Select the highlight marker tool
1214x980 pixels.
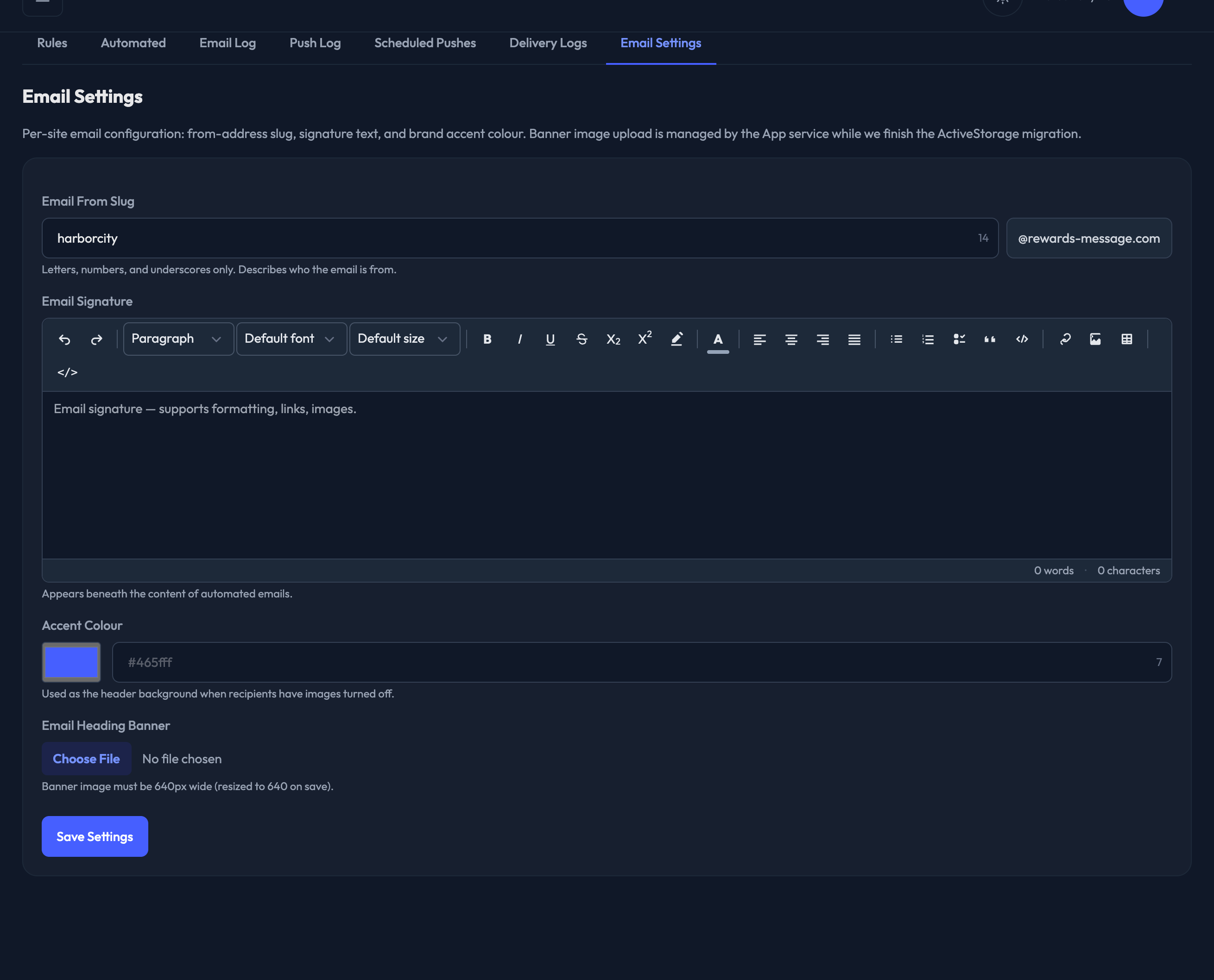coord(677,339)
